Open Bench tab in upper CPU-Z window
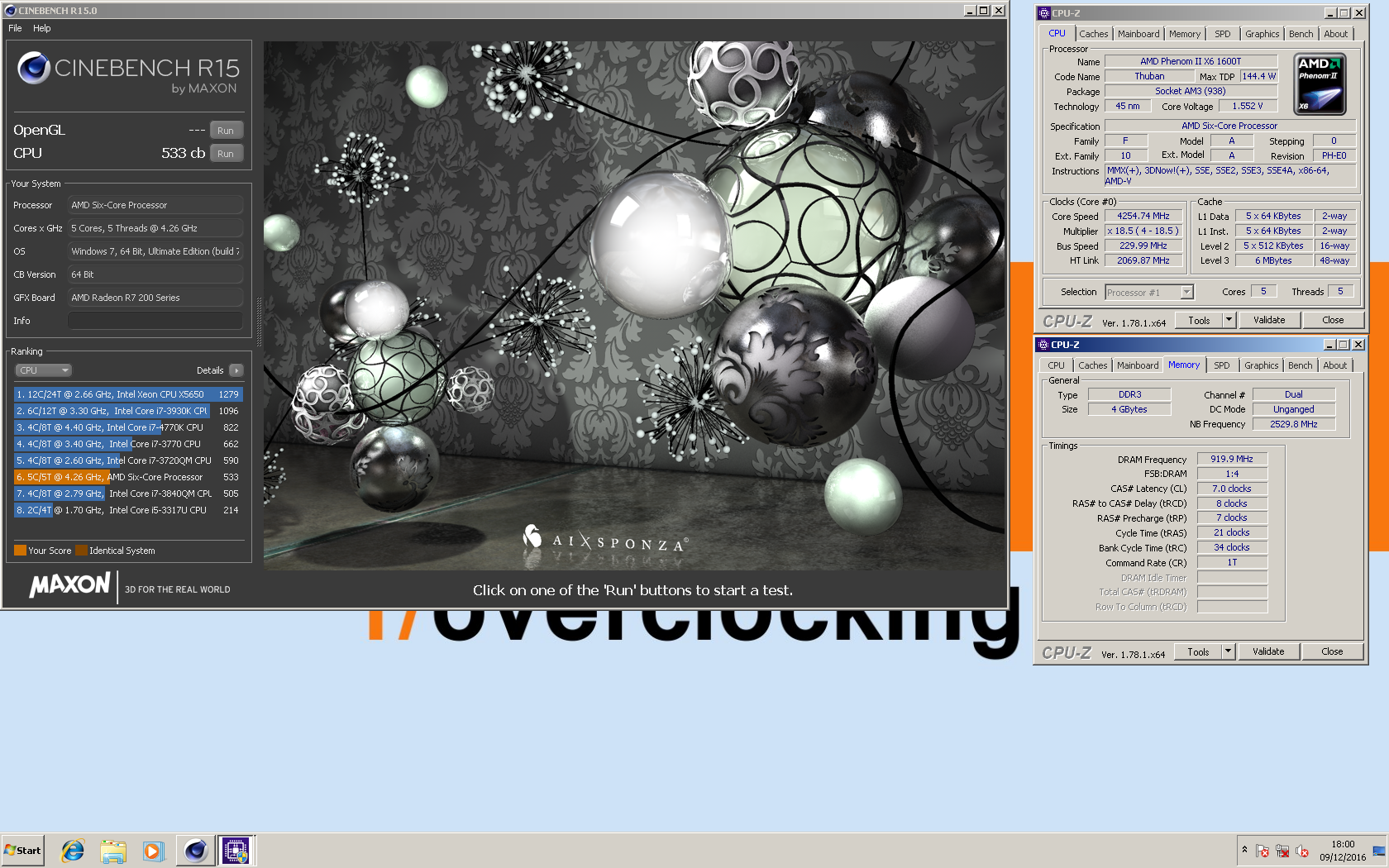Viewport: 1389px width, 868px height. [x=1301, y=34]
